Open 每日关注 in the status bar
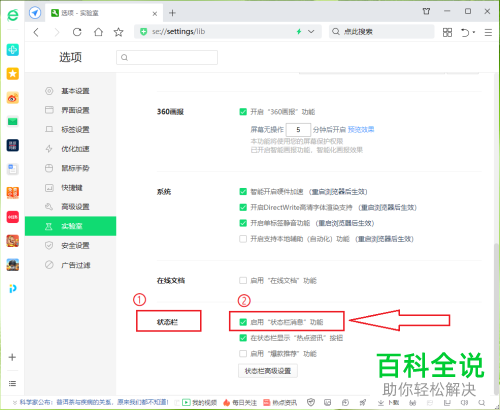Screen dimensions: 500x410 pyautogui.click(x=240, y=403)
